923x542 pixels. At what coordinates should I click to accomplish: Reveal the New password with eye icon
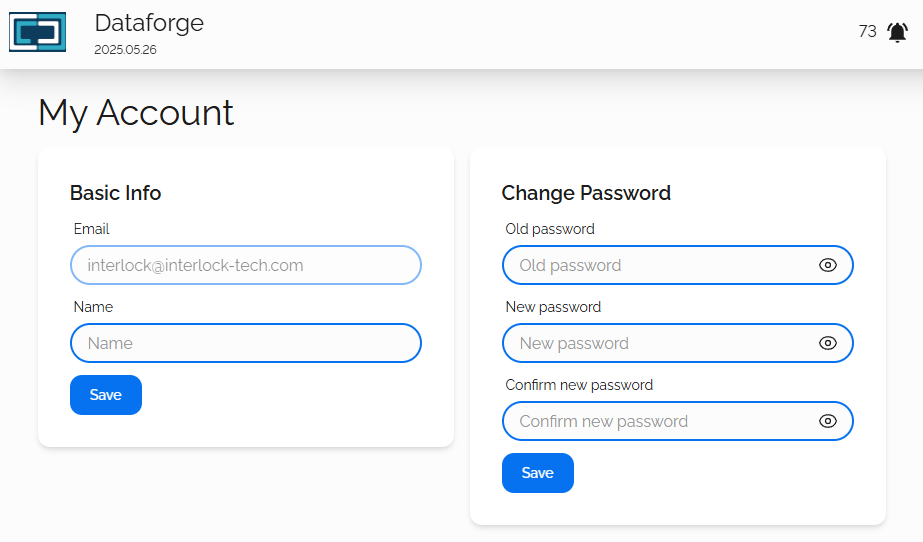click(827, 343)
